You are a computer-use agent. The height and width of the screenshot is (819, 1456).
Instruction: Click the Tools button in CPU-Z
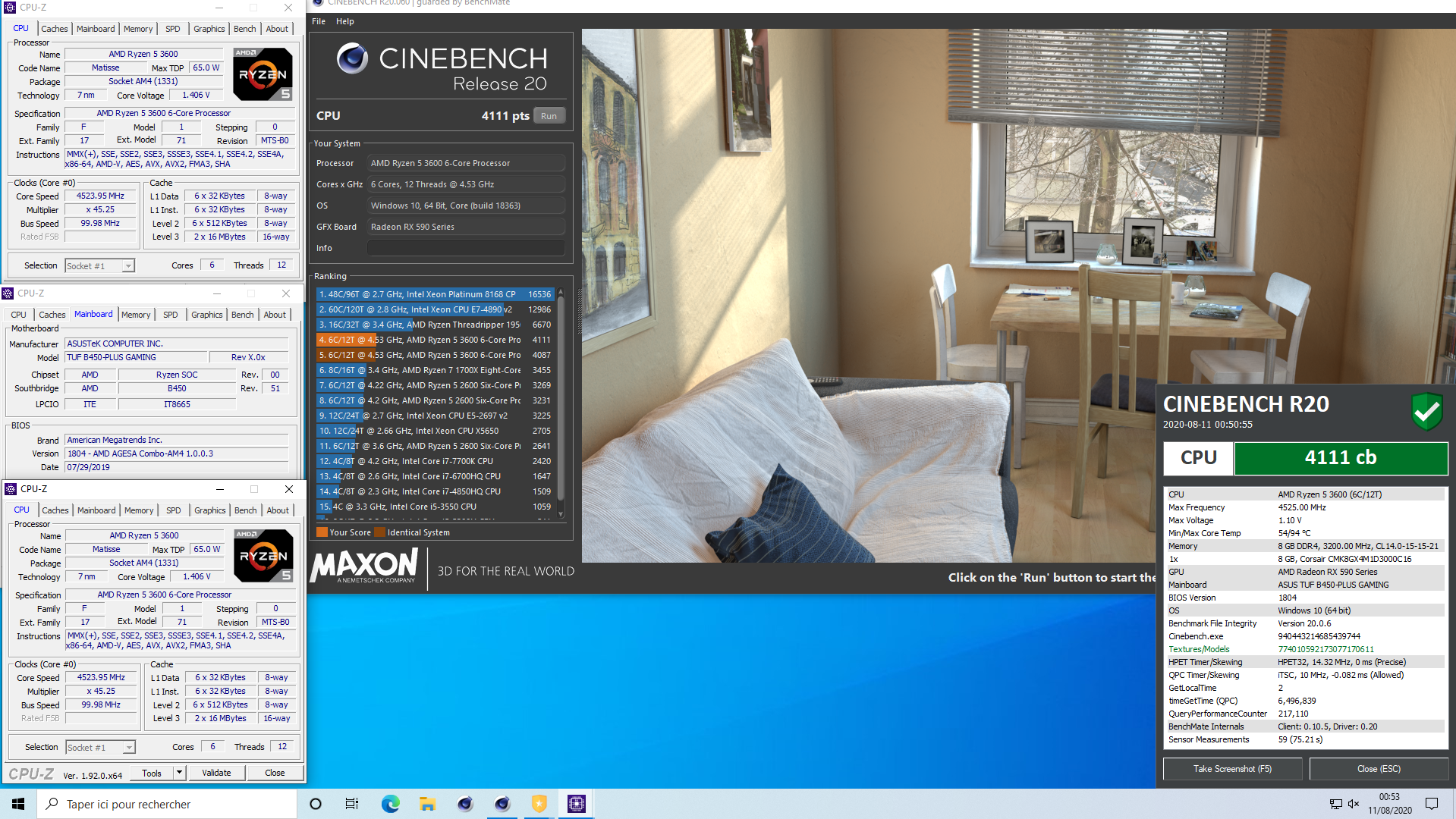click(152, 773)
